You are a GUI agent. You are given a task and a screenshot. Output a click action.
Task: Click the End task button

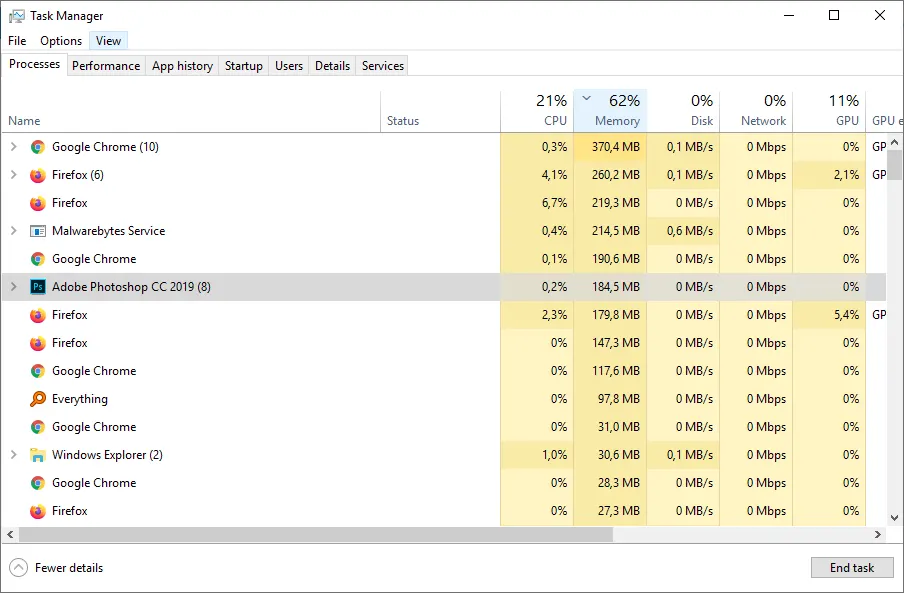tap(852, 568)
